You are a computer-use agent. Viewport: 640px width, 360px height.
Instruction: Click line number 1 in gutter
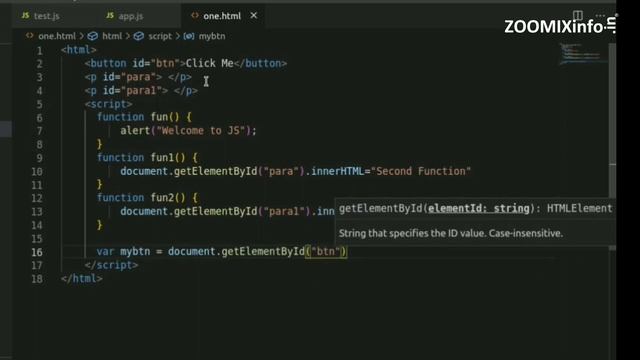[39, 51]
